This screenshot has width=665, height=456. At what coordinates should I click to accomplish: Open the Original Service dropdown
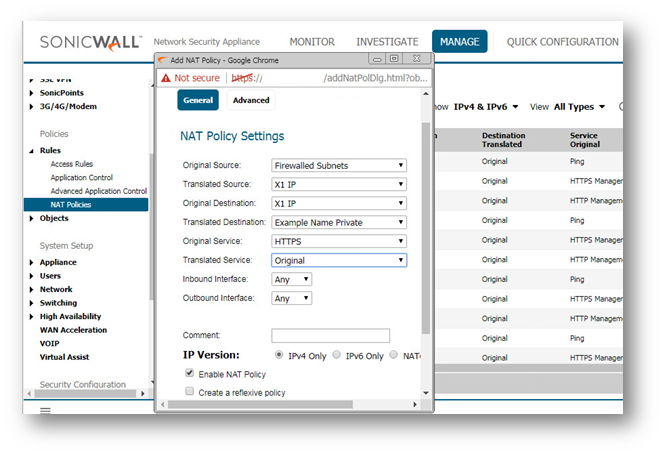pos(339,241)
